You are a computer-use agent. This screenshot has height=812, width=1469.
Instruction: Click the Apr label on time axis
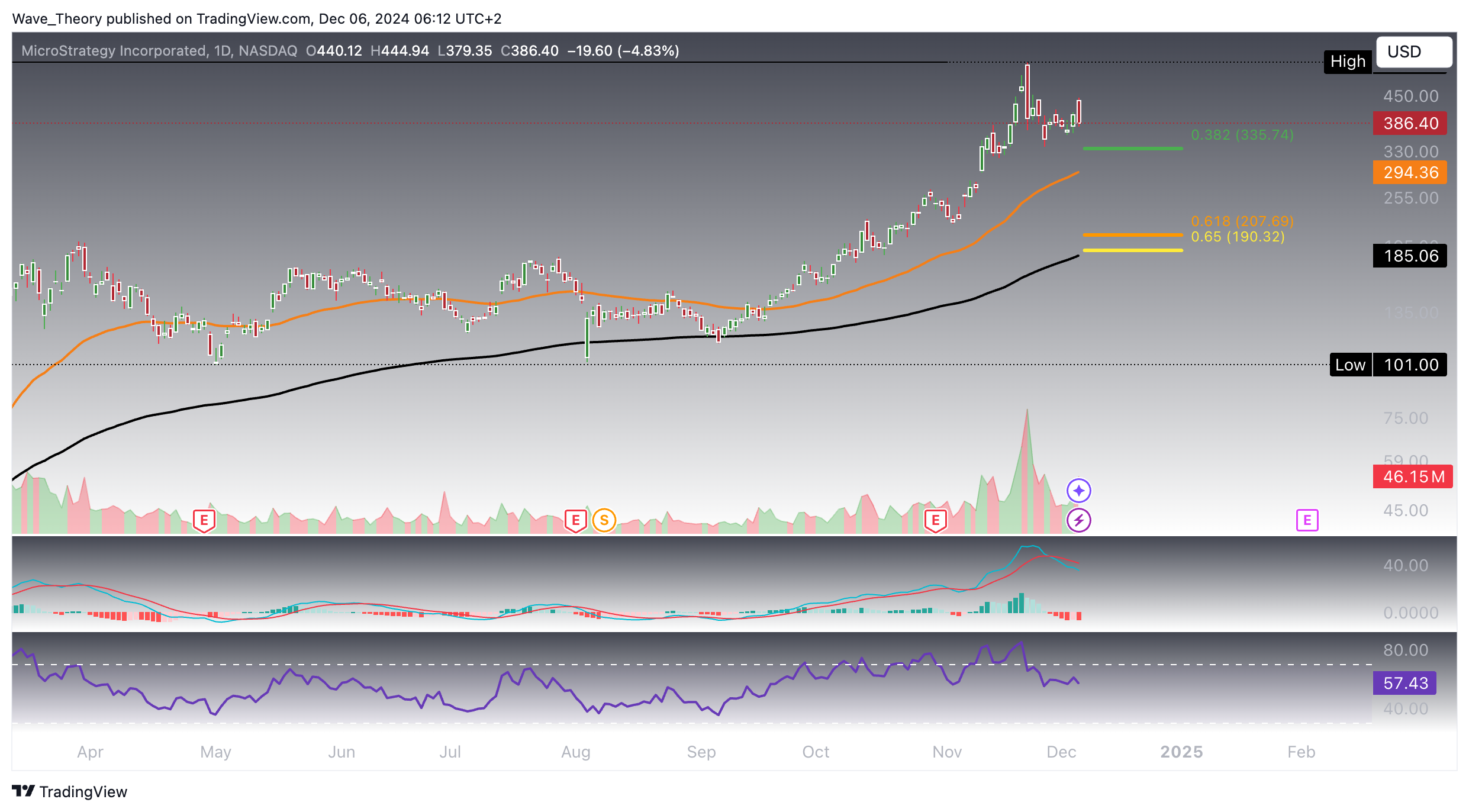[91, 752]
